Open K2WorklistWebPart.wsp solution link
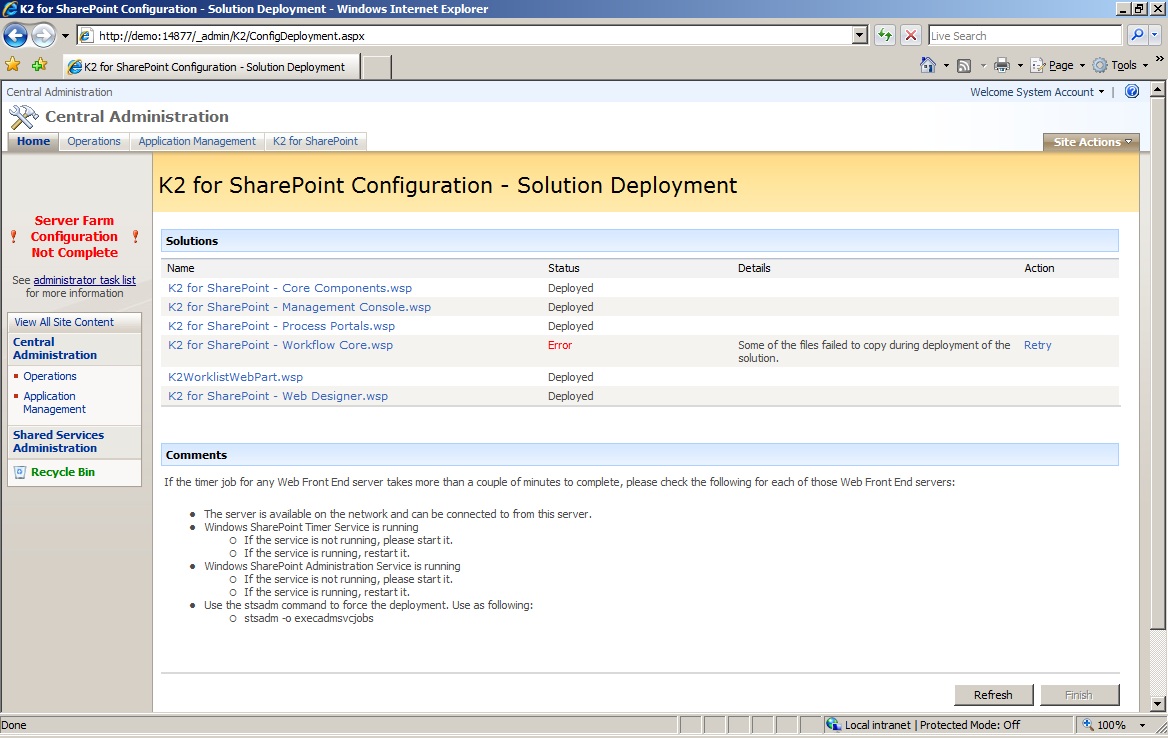Screen dimensions: 1168x738 coord(235,378)
